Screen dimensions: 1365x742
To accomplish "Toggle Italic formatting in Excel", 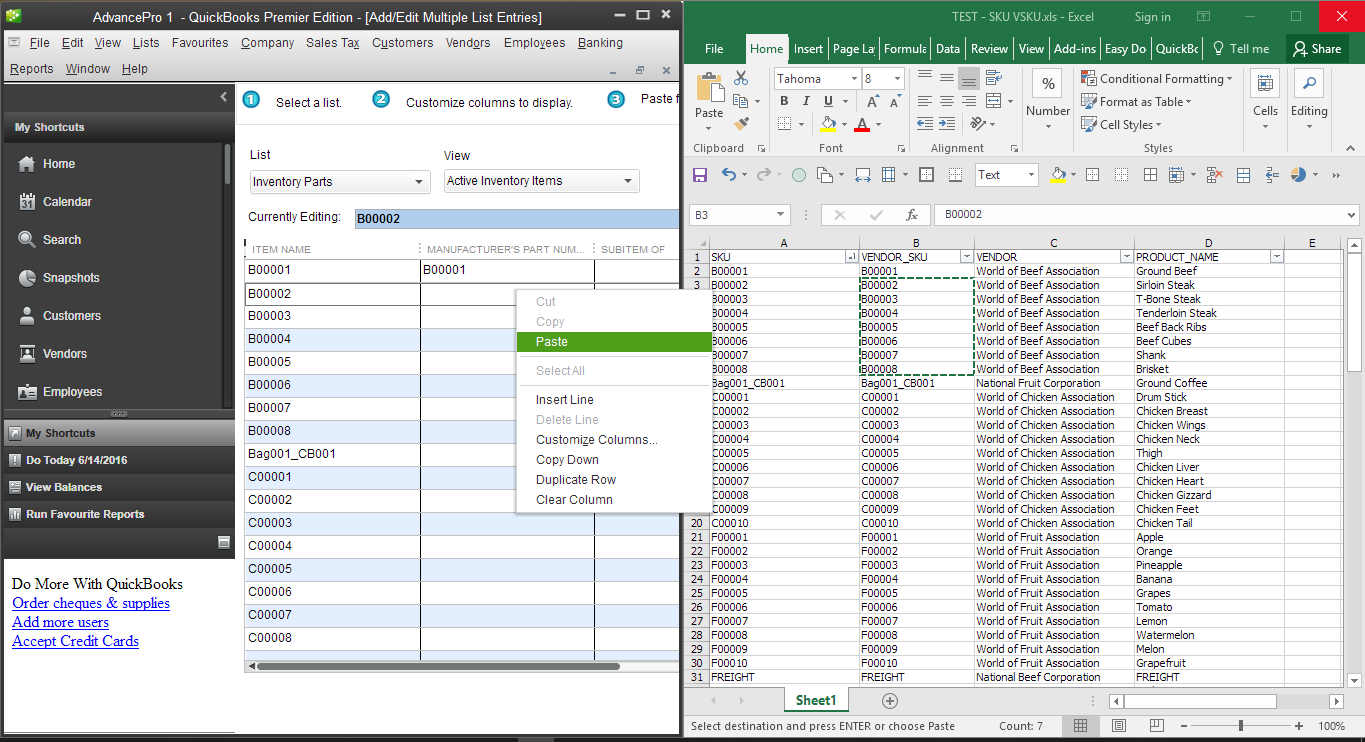I will point(806,101).
